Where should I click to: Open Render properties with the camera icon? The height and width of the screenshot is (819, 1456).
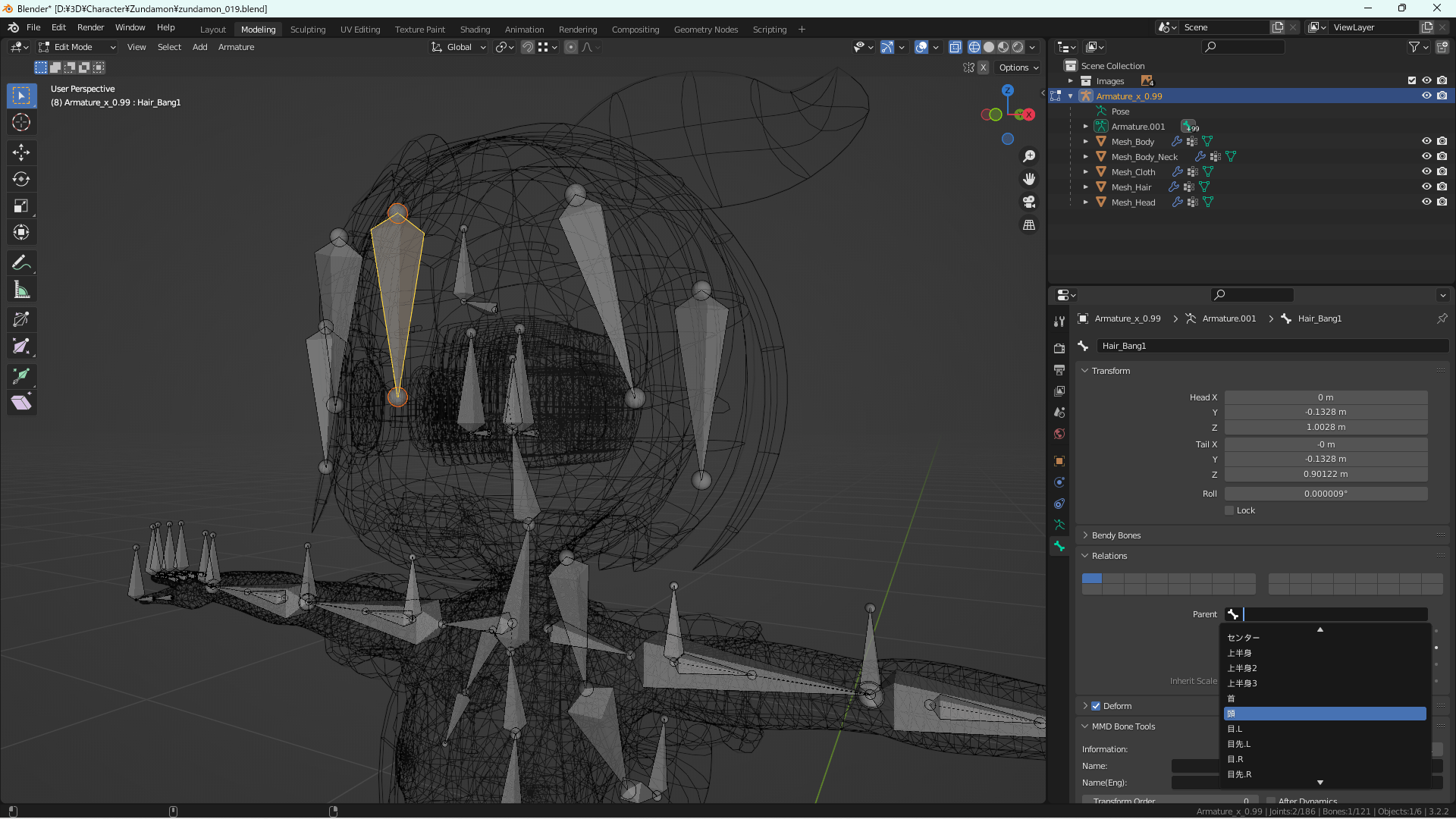coord(1059,348)
